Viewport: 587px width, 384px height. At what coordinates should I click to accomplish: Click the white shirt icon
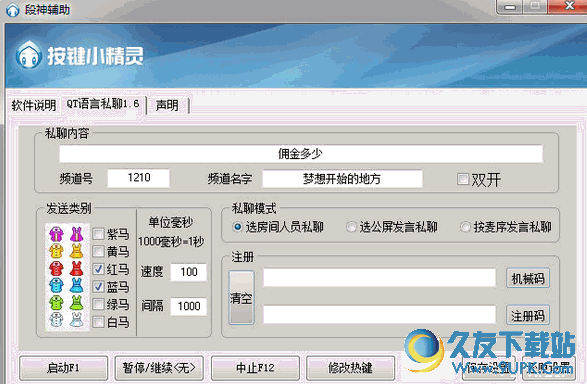click(x=56, y=320)
